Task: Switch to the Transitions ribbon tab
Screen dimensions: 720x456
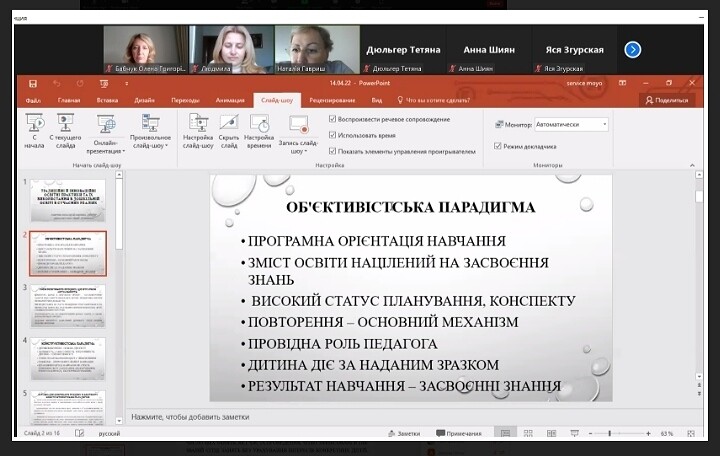Action: [x=185, y=100]
